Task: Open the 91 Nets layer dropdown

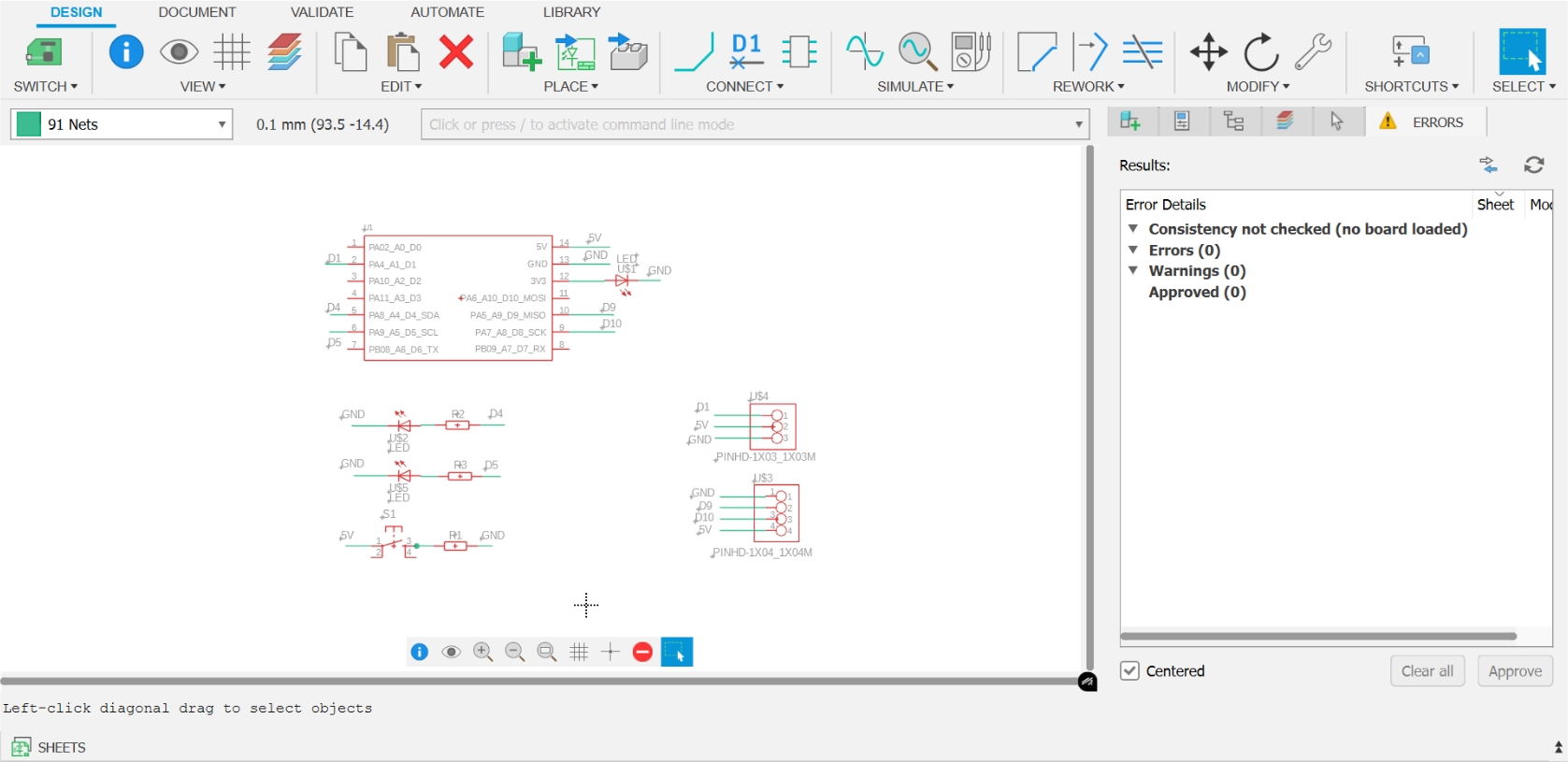Action: click(x=122, y=124)
